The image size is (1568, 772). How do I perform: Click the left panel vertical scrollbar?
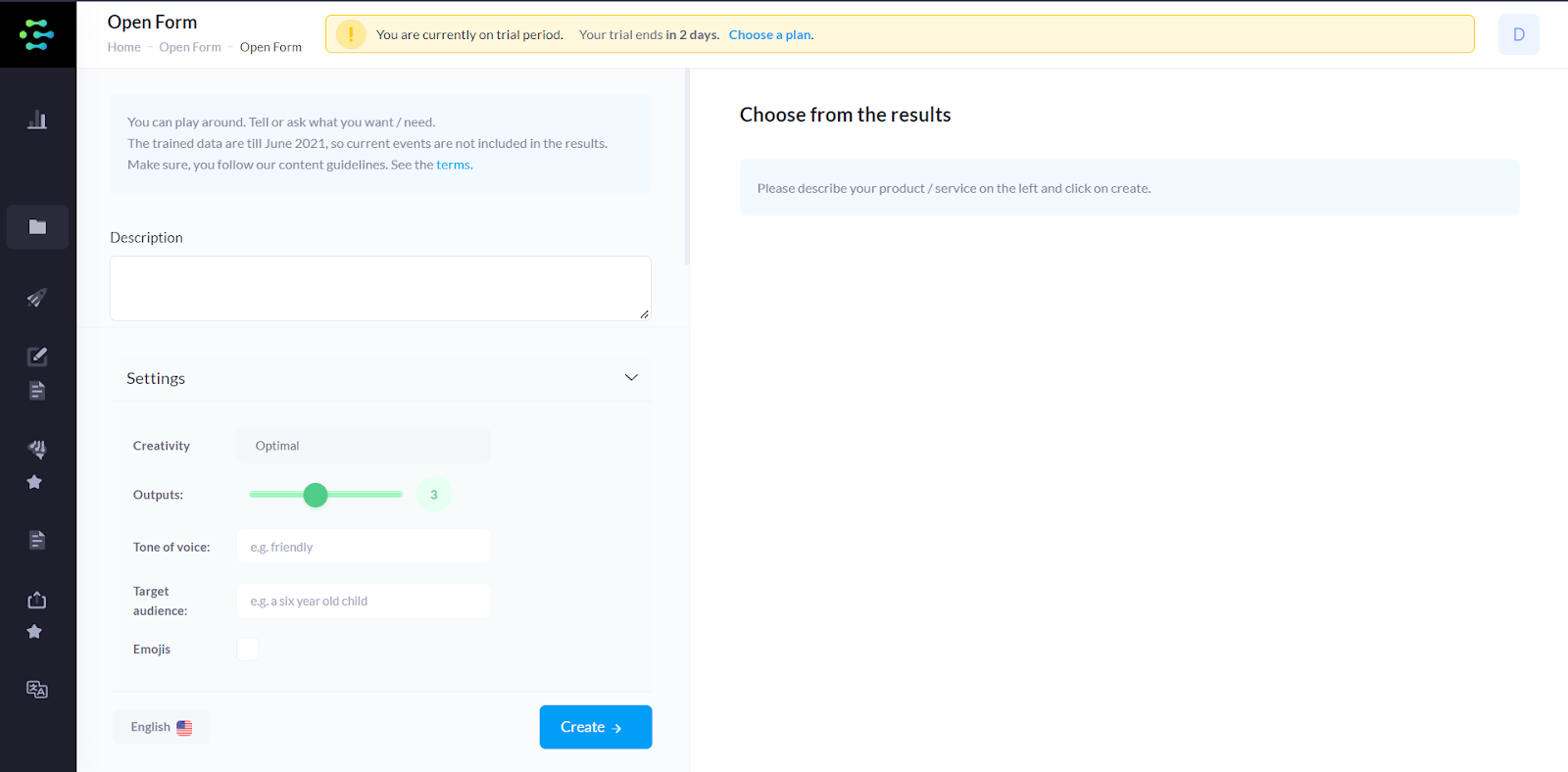click(687, 167)
